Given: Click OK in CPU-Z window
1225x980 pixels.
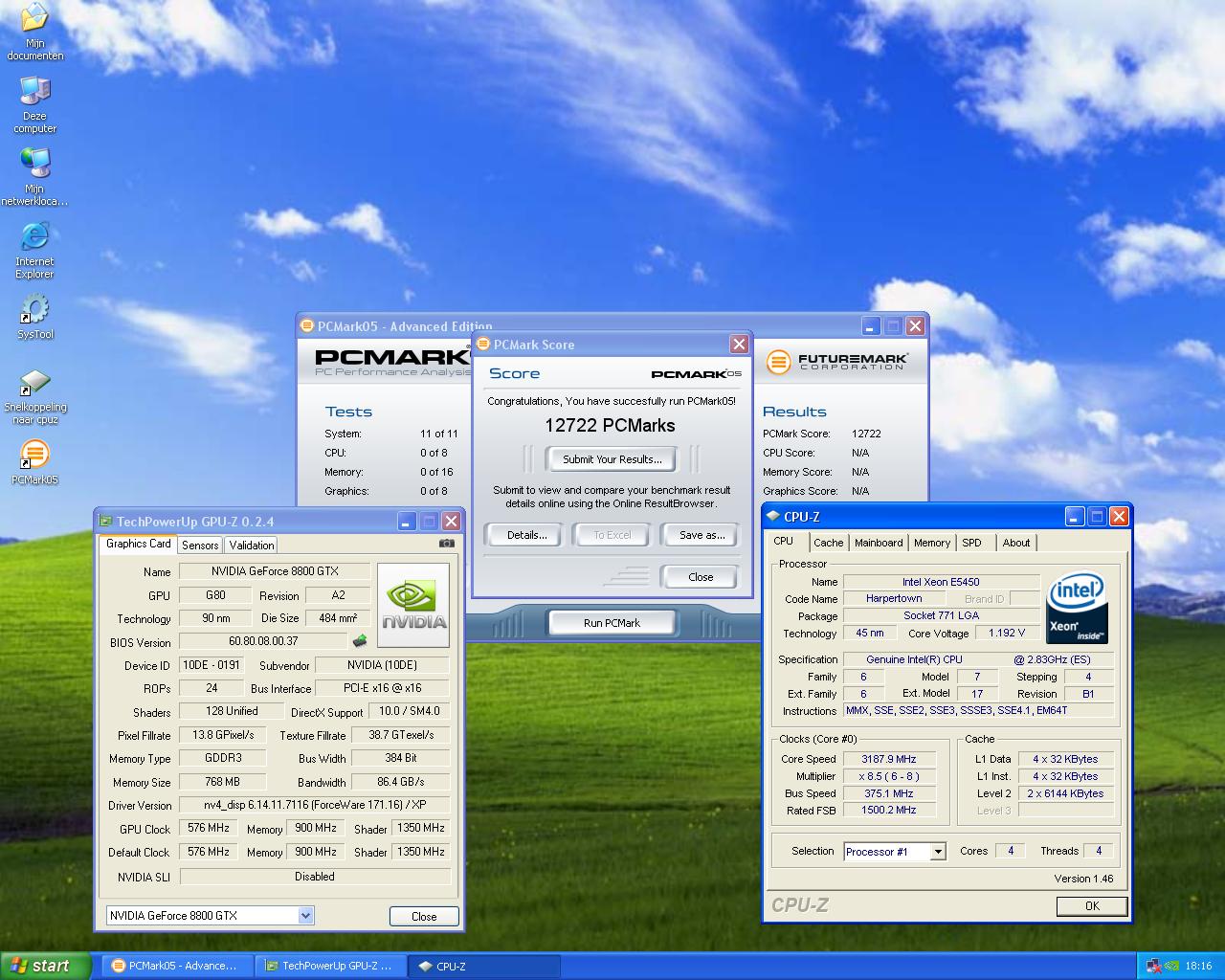Looking at the screenshot, I should click(x=1092, y=905).
